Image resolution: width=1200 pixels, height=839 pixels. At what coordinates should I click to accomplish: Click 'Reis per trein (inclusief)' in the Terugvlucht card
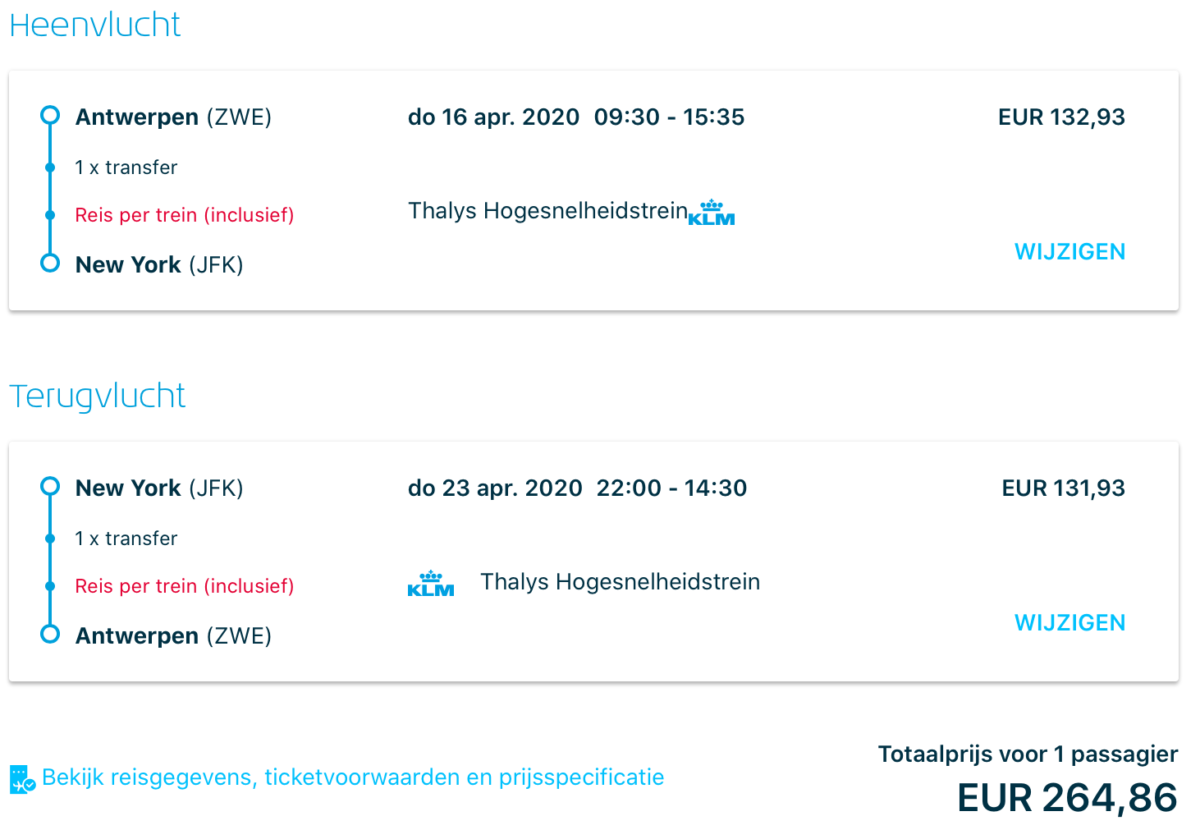pyautogui.click(x=184, y=586)
